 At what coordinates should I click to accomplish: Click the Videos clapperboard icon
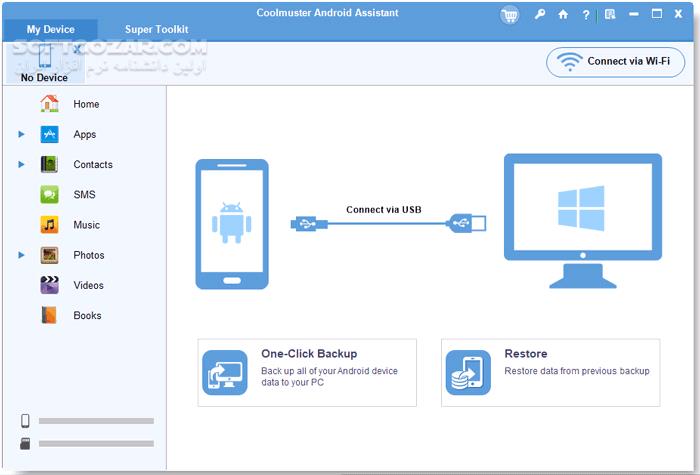pos(50,285)
